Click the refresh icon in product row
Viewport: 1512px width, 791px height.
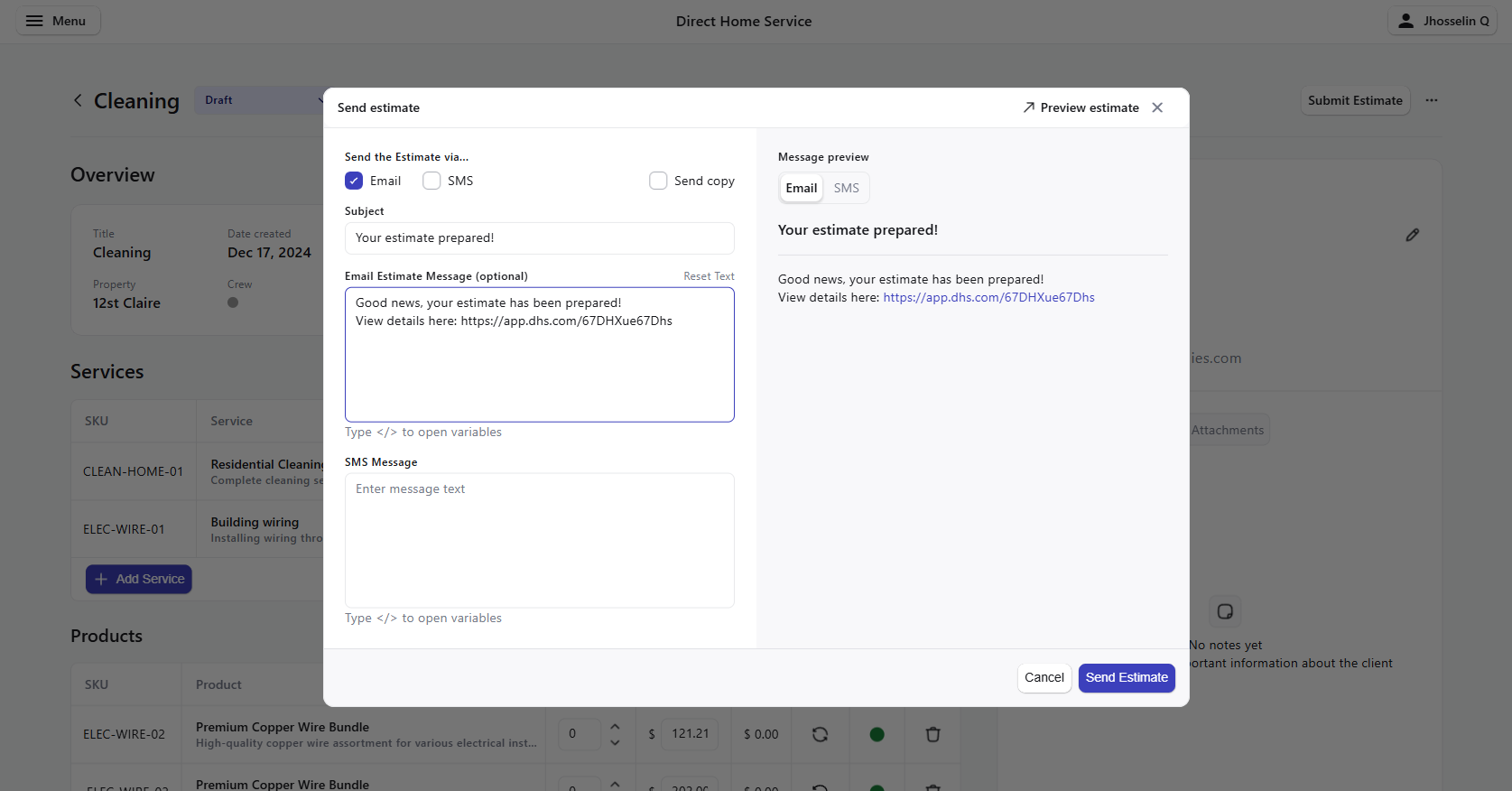pos(820,734)
